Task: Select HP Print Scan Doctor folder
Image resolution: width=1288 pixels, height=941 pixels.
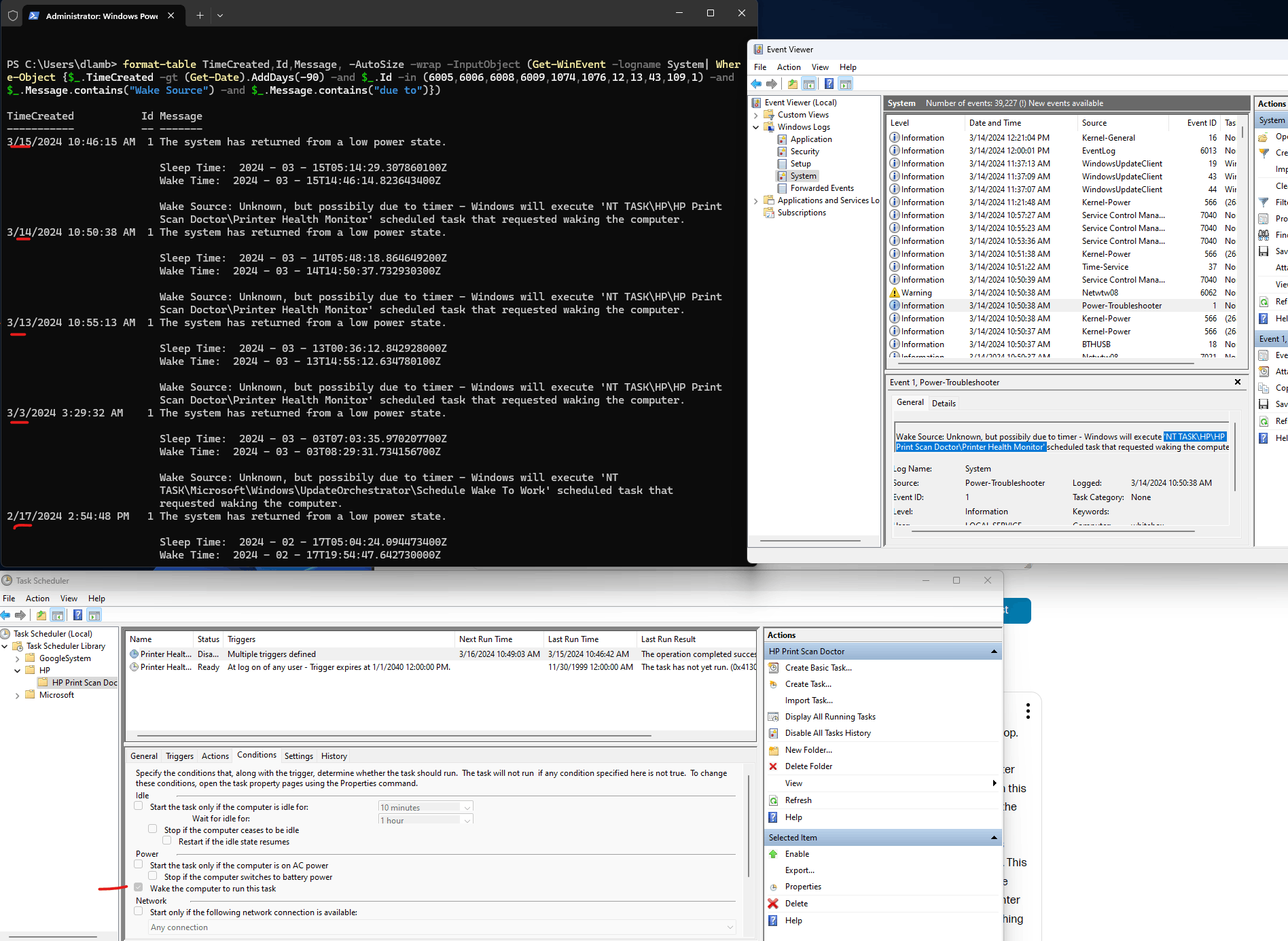Action: [x=84, y=683]
